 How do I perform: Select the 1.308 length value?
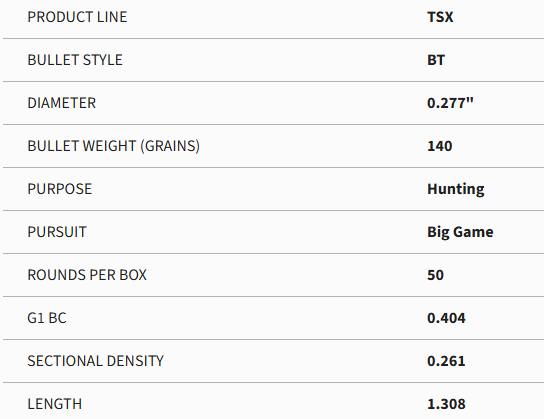click(x=446, y=404)
